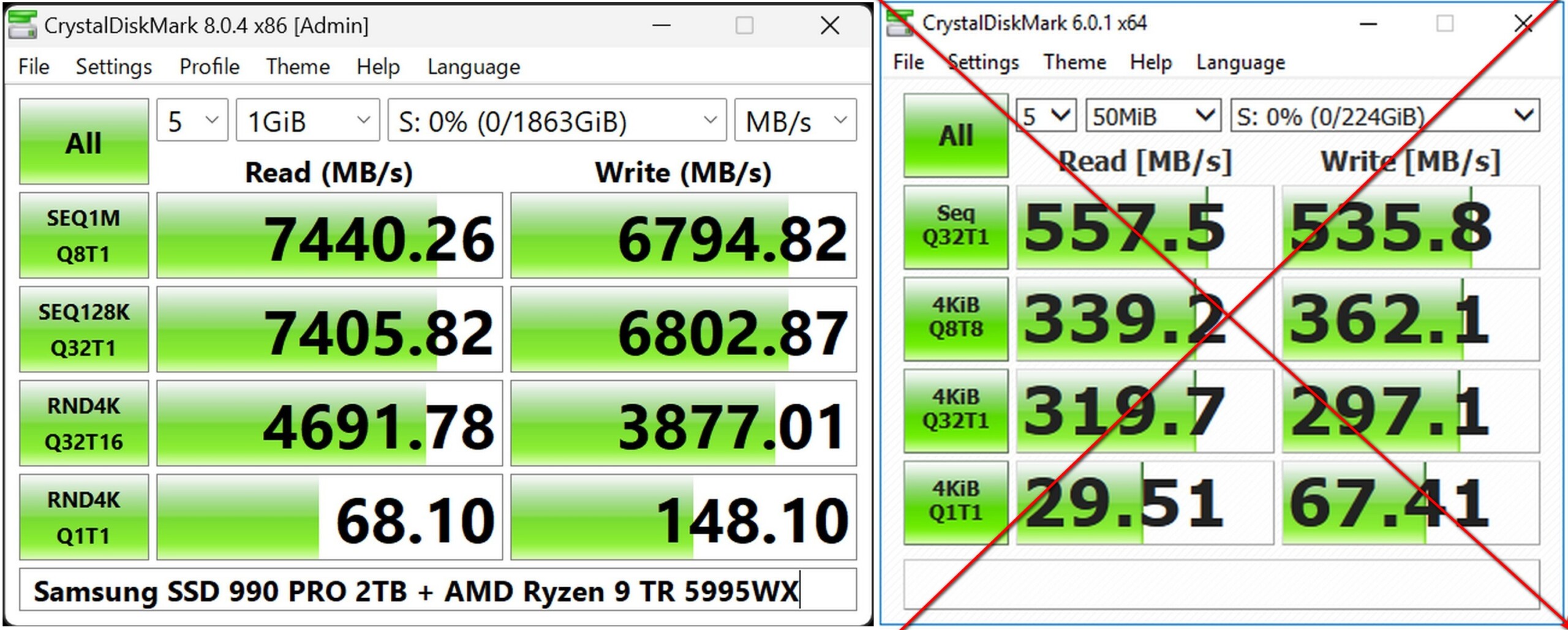Start SEQ128K Q32T1 benchmark
This screenshot has height=630, width=1568.
[84, 329]
